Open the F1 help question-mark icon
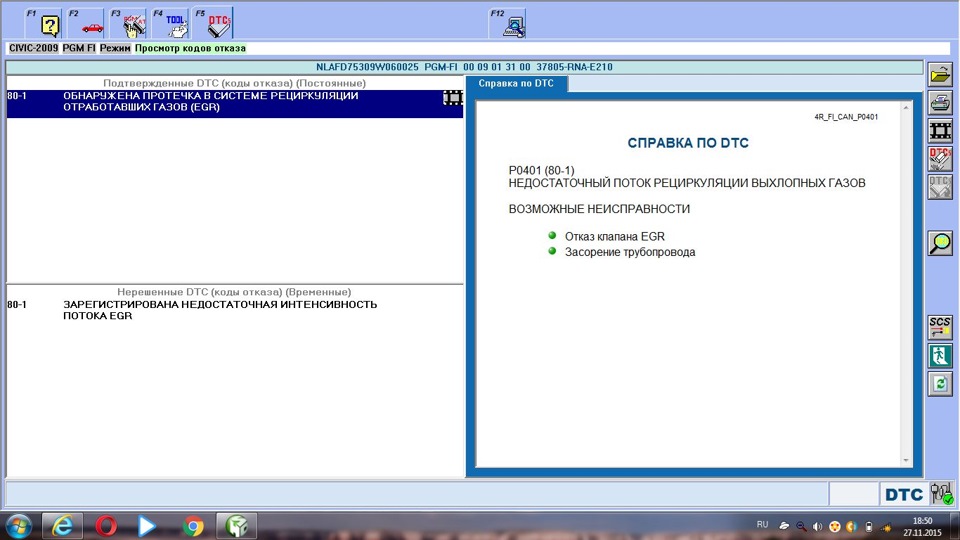 (44, 23)
